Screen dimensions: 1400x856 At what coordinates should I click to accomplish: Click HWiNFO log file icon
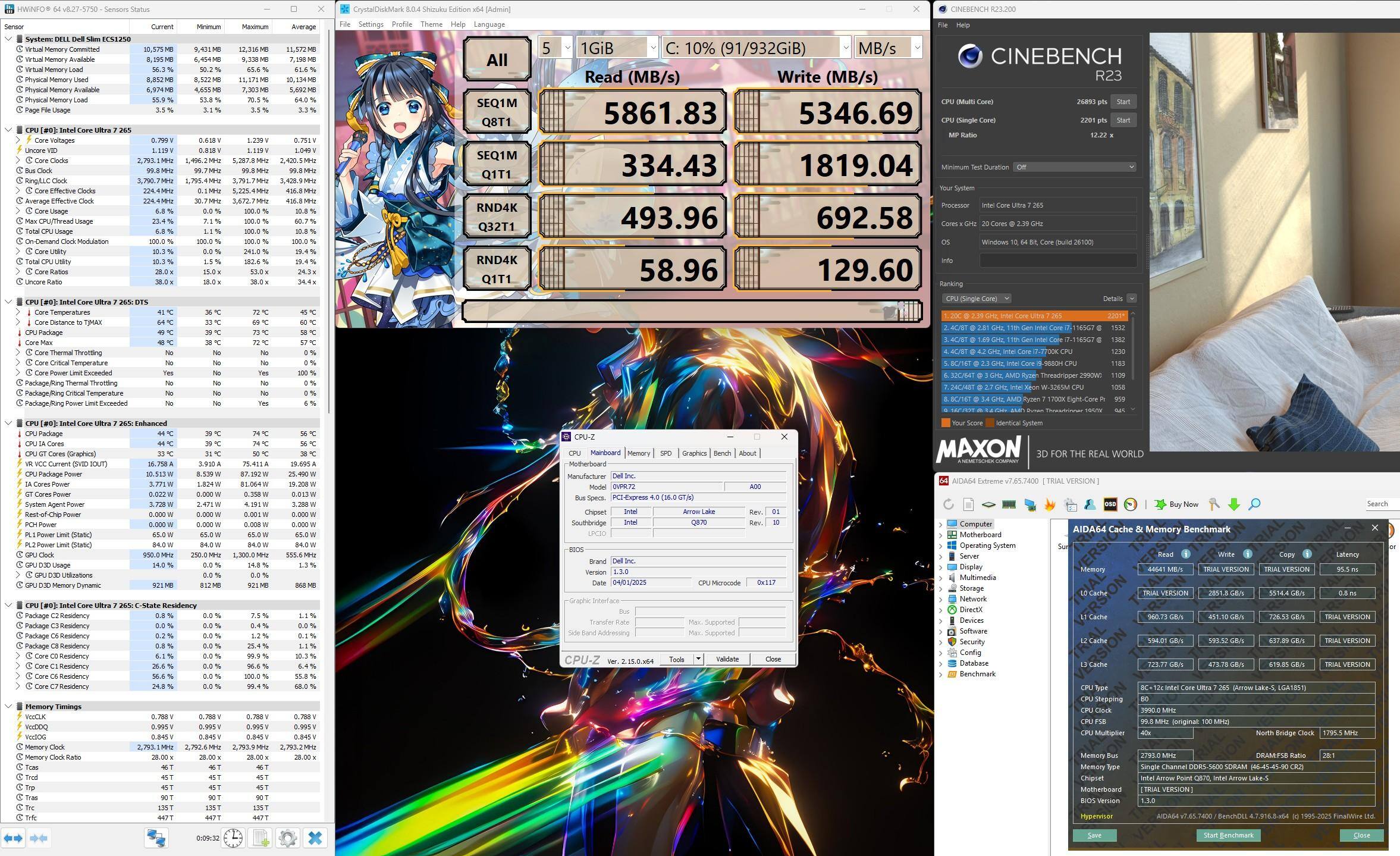click(260, 838)
